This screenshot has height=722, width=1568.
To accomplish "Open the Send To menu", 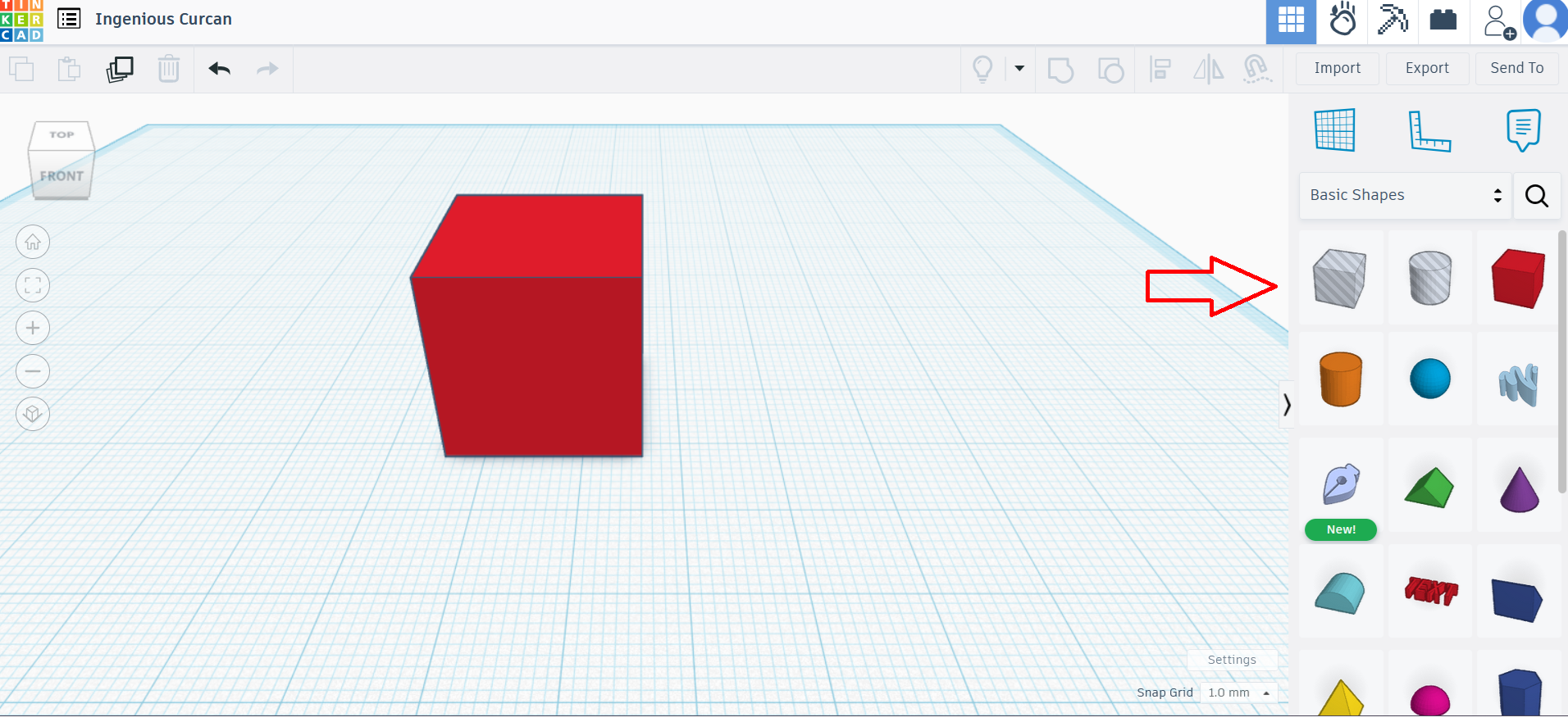I will tap(1516, 69).
